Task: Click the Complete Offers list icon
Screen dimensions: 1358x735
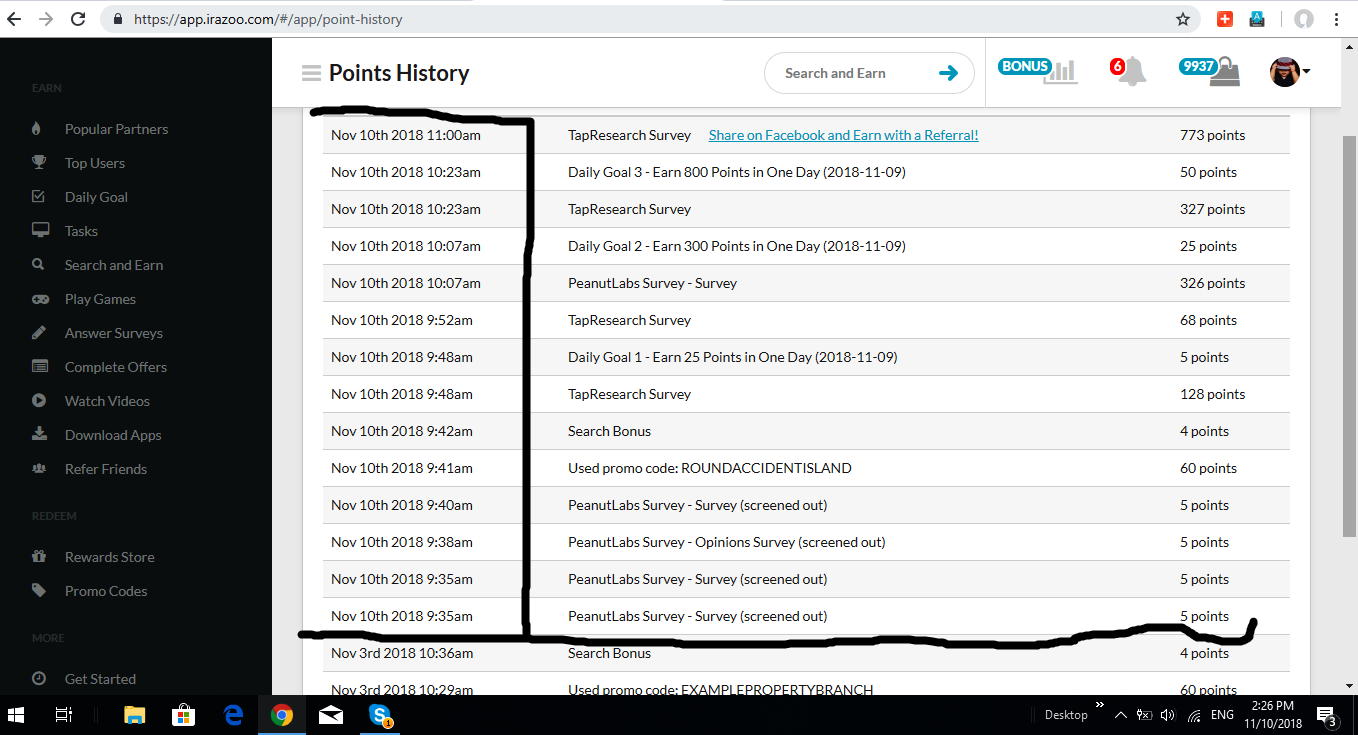Action: click(40, 367)
